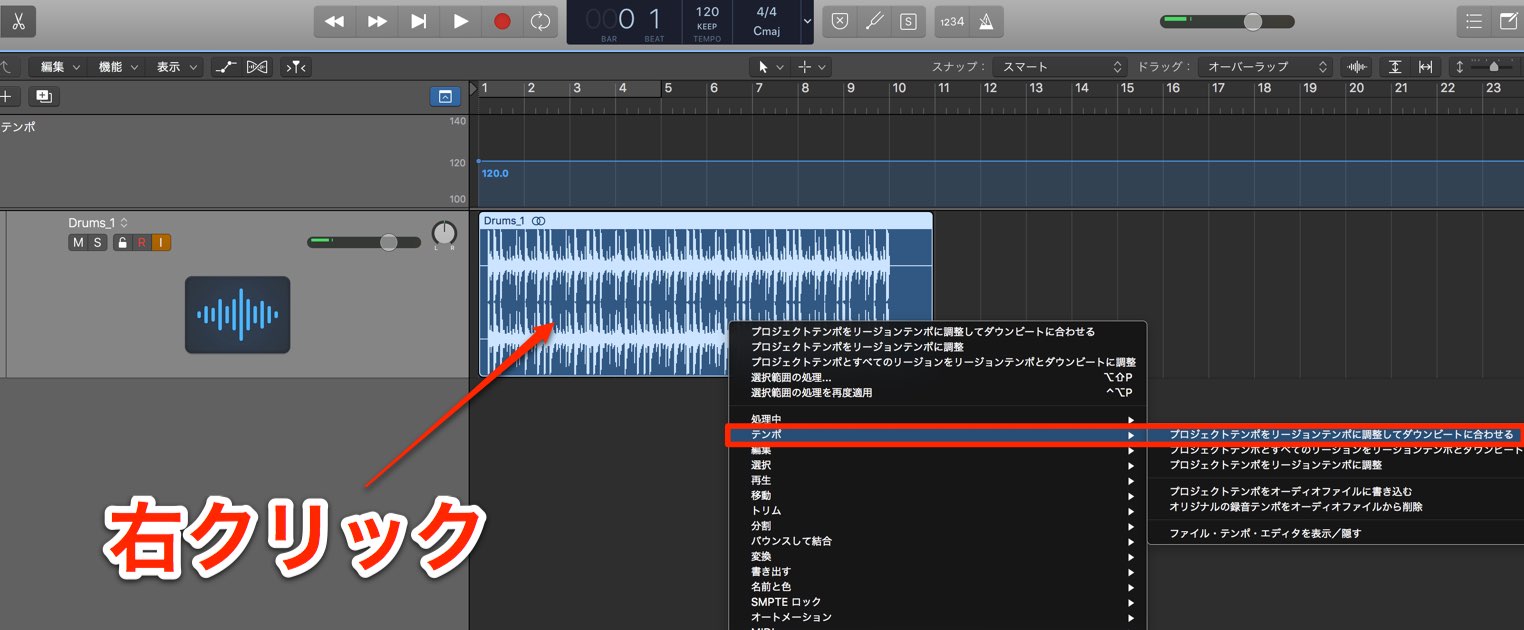
Task: Click the loop icon on Drums_1 region
Action: point(539,220)
